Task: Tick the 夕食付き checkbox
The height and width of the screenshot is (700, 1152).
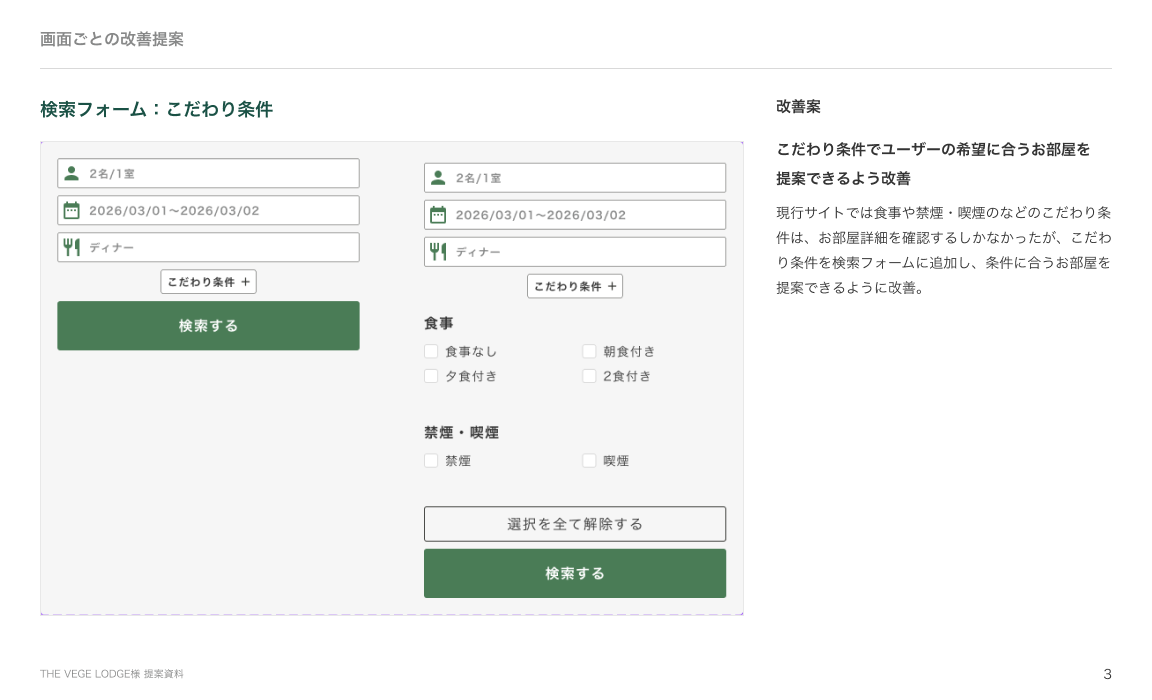Action: click(431, 376)
